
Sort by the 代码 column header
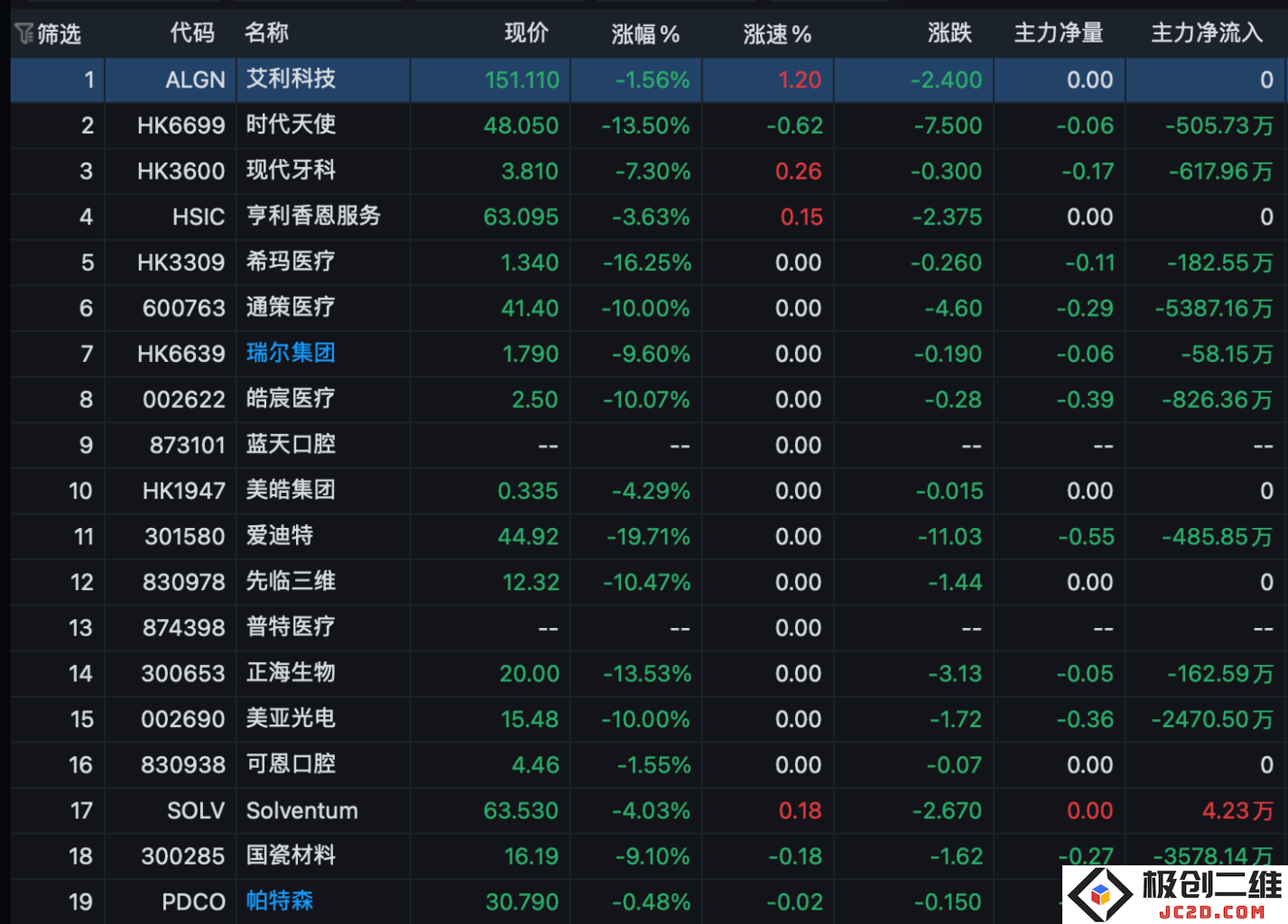(192, 33)
